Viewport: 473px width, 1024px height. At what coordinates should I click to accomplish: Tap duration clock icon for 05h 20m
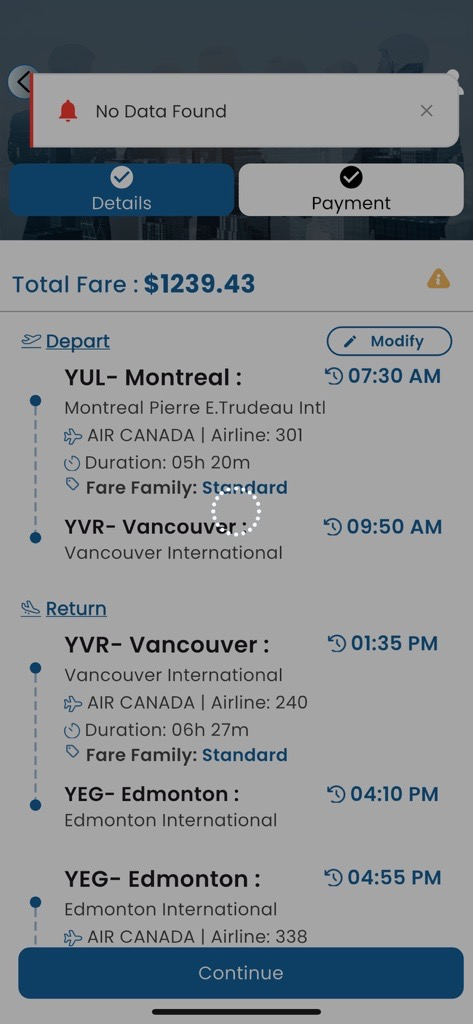[73, 464]
